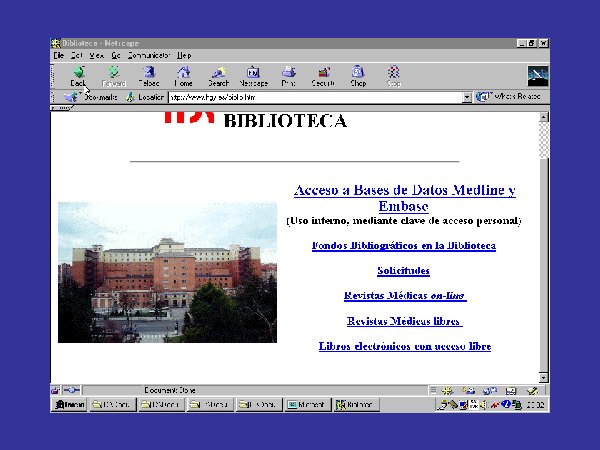Viewport: 600px width, 450px height.
Task: Click the vertical scrollbar thumb
Action: pos(544,266)
